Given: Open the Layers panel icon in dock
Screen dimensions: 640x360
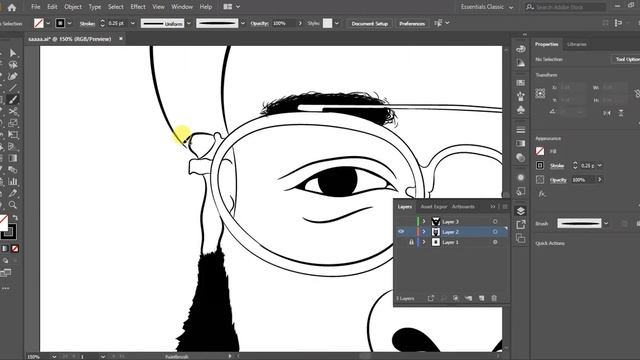Looking at the screenshot, I should [520, 211].
